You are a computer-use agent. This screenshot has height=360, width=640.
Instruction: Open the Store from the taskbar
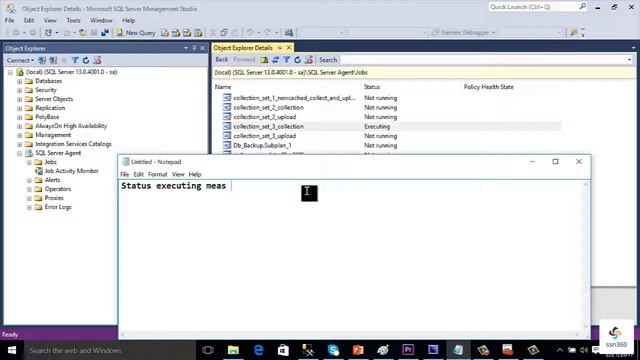click(x=283, y=350)
